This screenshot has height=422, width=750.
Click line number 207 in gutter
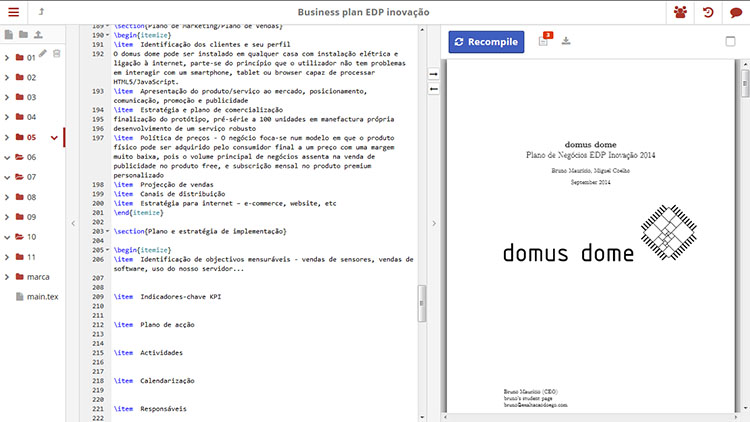point(98,278)
